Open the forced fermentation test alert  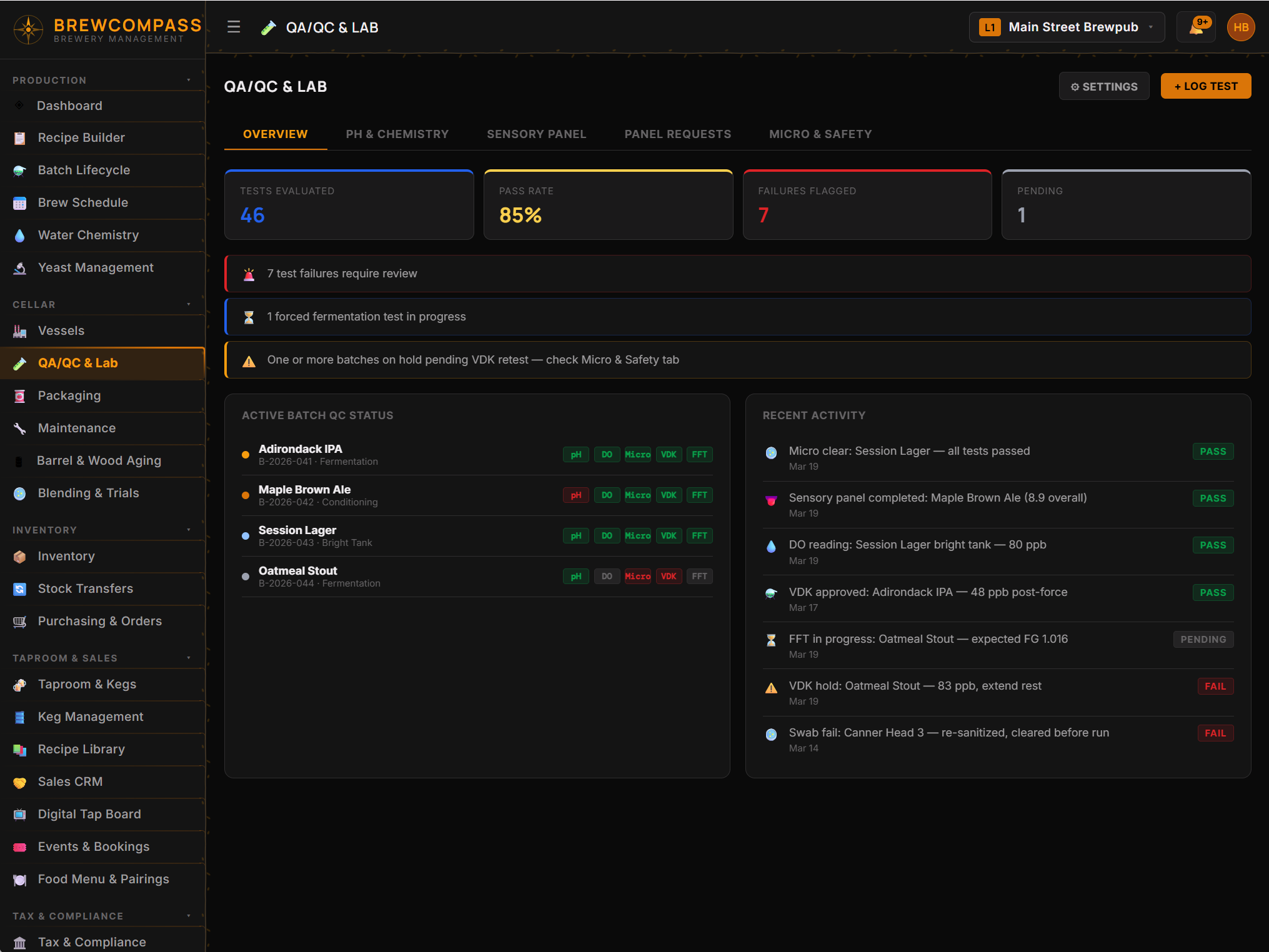point(737,317)
